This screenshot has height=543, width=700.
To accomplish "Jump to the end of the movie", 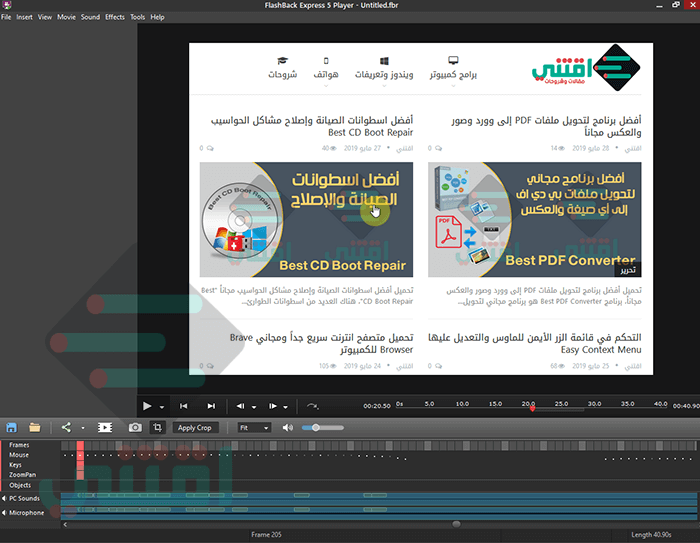I will (x=211, y=406).
